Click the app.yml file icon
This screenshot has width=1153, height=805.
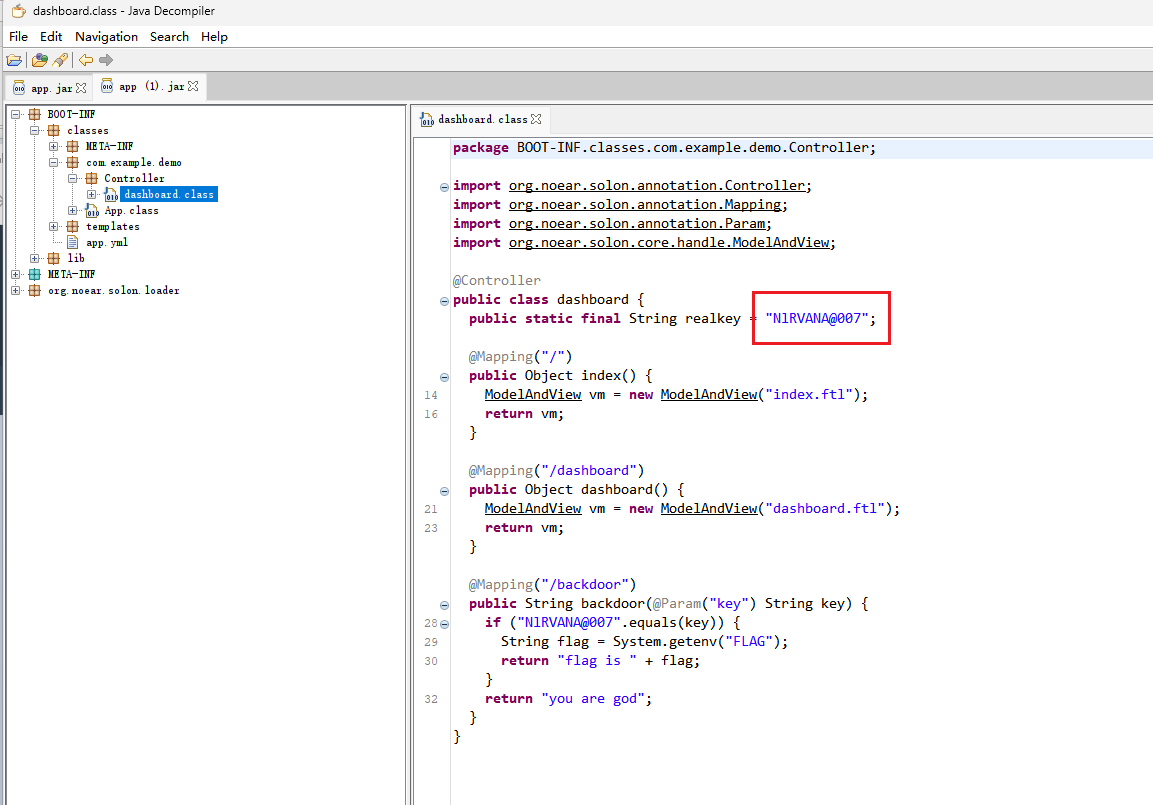point(73,243)
